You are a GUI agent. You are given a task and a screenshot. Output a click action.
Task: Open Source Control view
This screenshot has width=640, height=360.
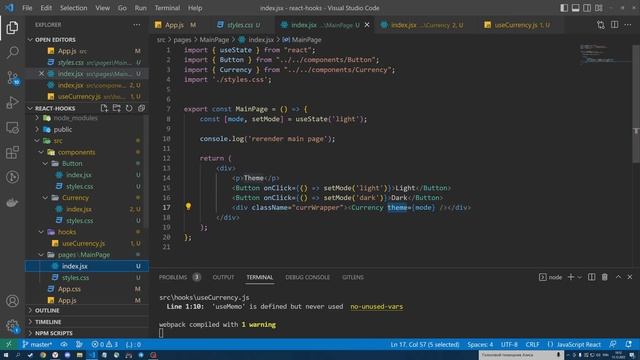click(x=12, y=78)
